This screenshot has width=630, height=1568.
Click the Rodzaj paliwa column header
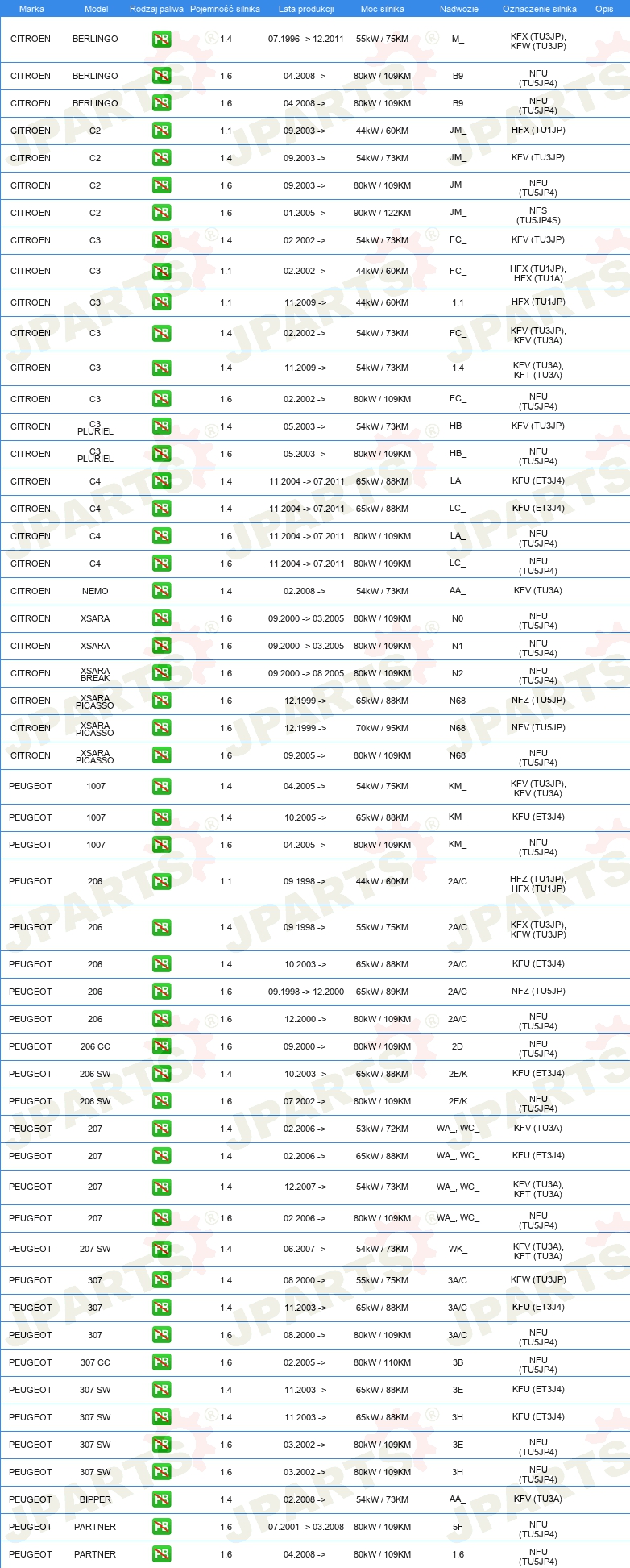pyautogui.click(x=156, y=9)
